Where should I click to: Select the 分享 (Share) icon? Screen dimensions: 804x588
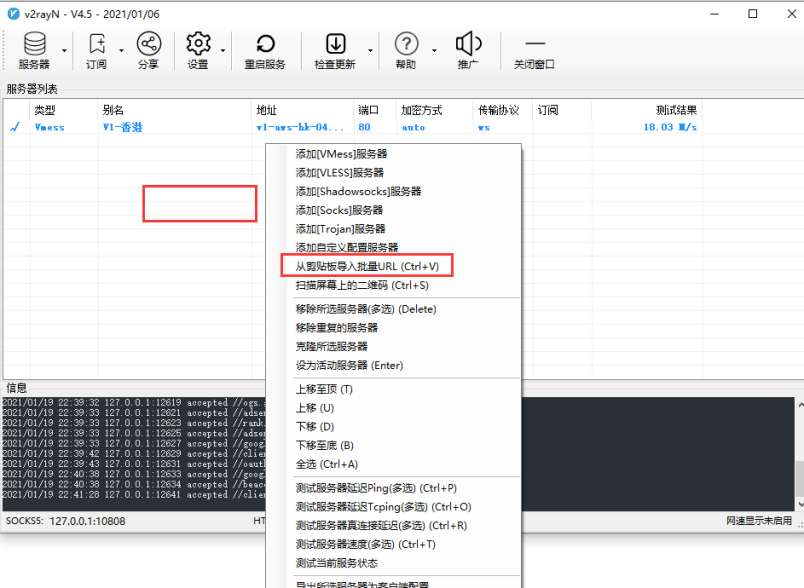pyautogui.click(x=148, y=45)
